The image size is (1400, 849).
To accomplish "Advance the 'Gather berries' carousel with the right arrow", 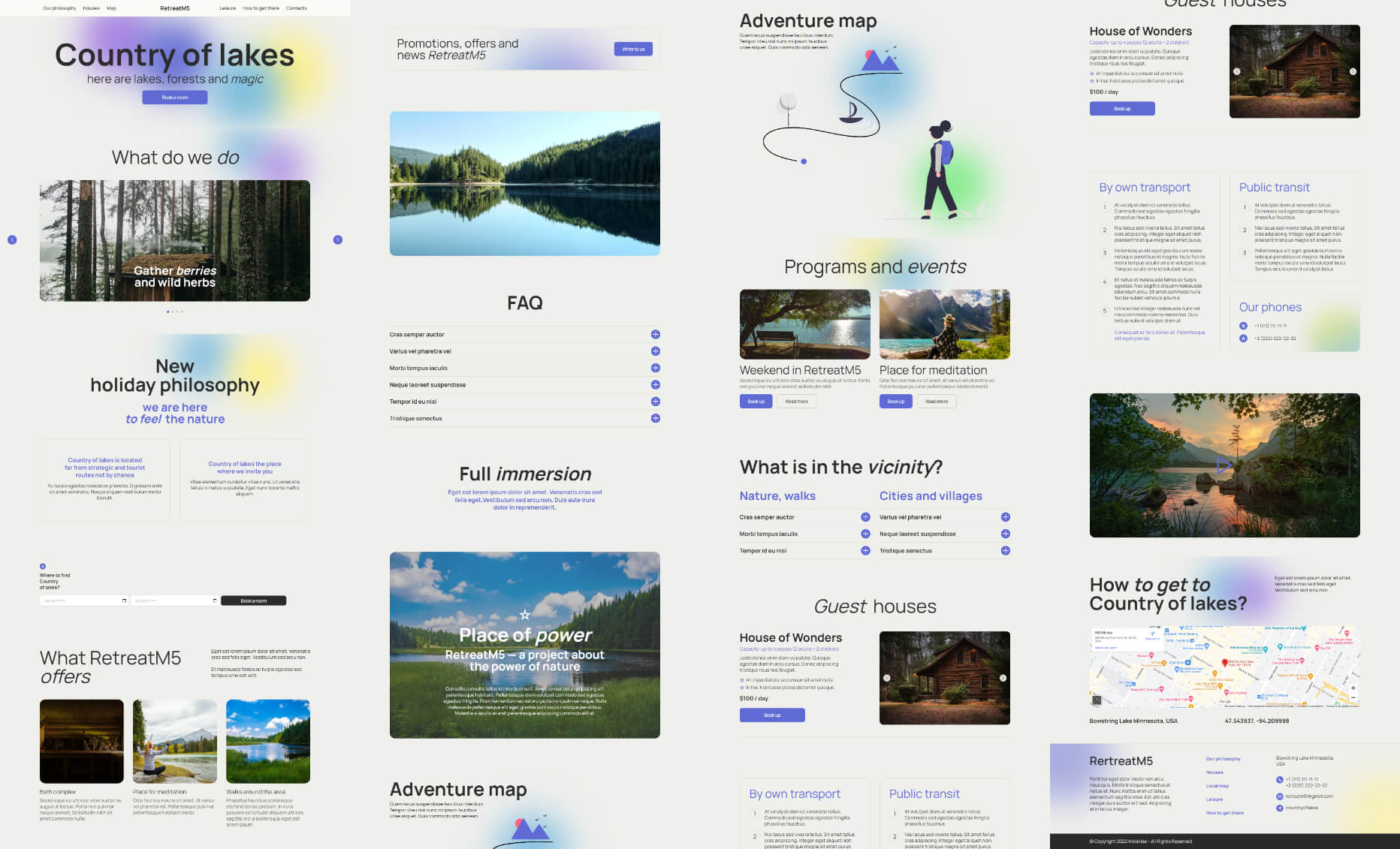I will tap(337, 239).
